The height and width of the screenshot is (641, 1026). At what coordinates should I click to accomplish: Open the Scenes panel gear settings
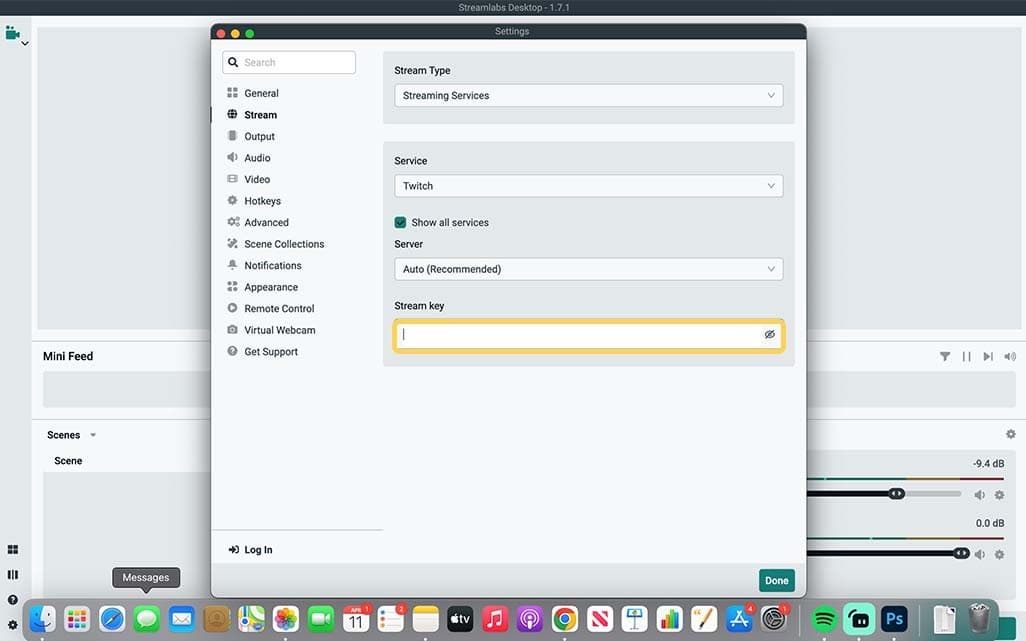[1010, 434]
